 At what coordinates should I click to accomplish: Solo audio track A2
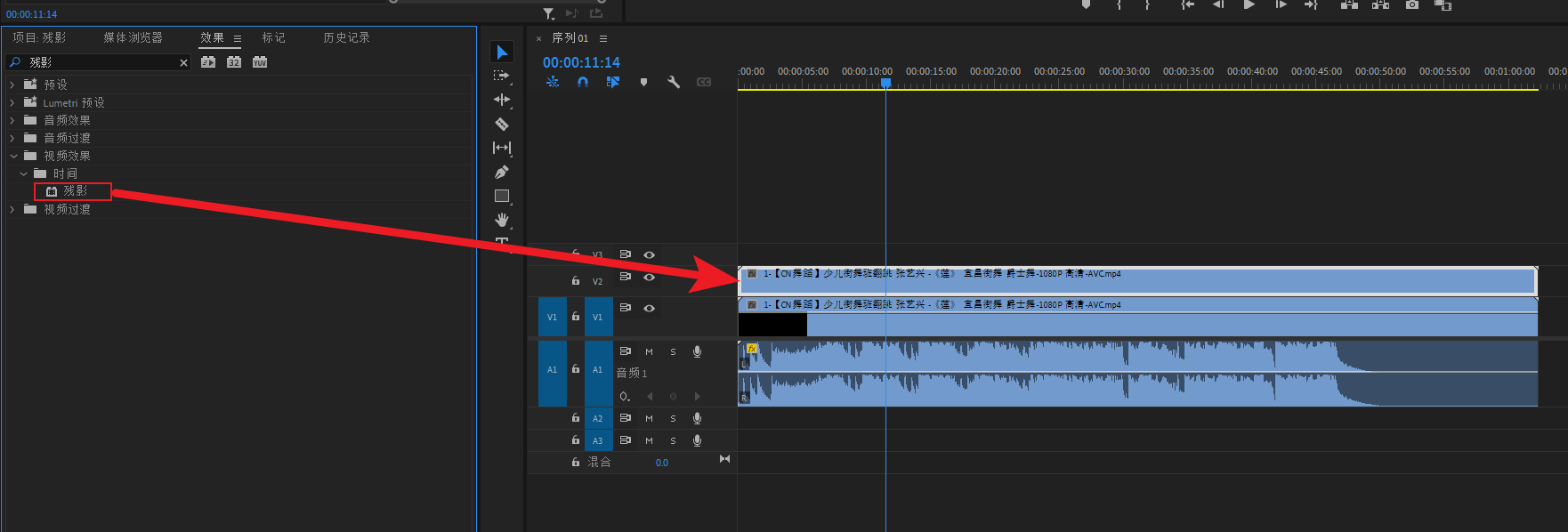pos(673,418)
